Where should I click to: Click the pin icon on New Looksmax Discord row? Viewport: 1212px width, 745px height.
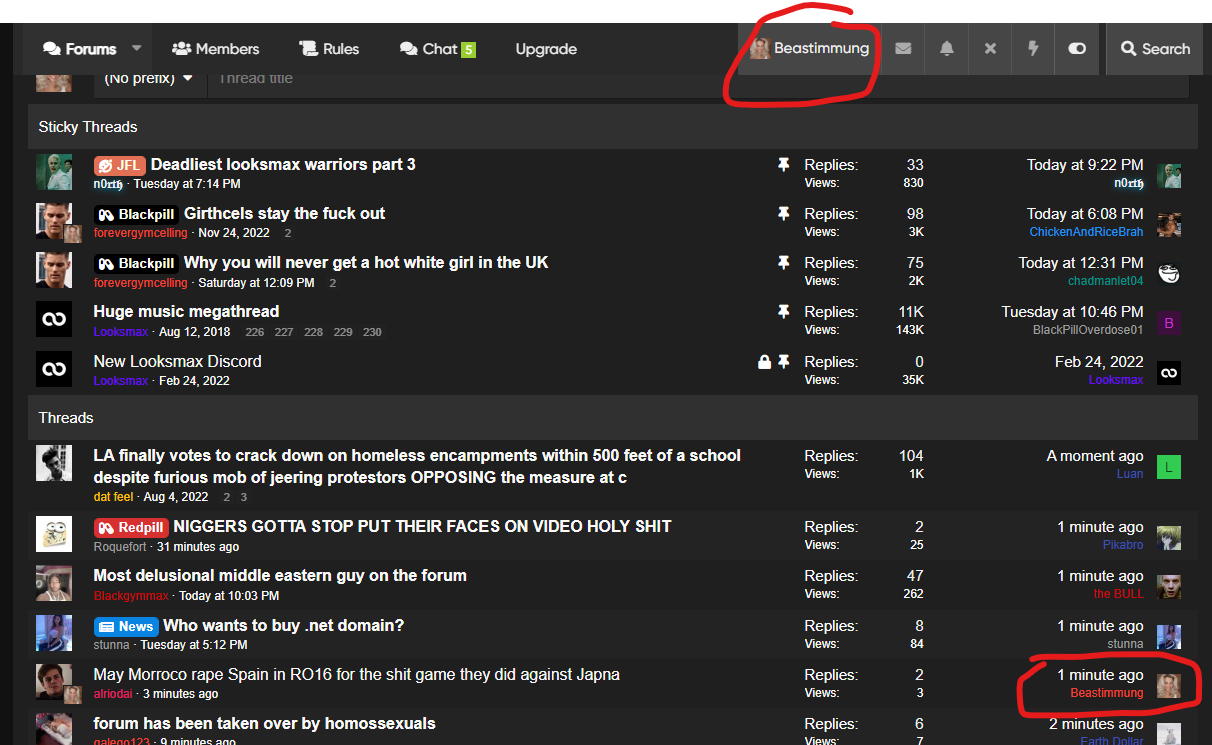[784, 362]
